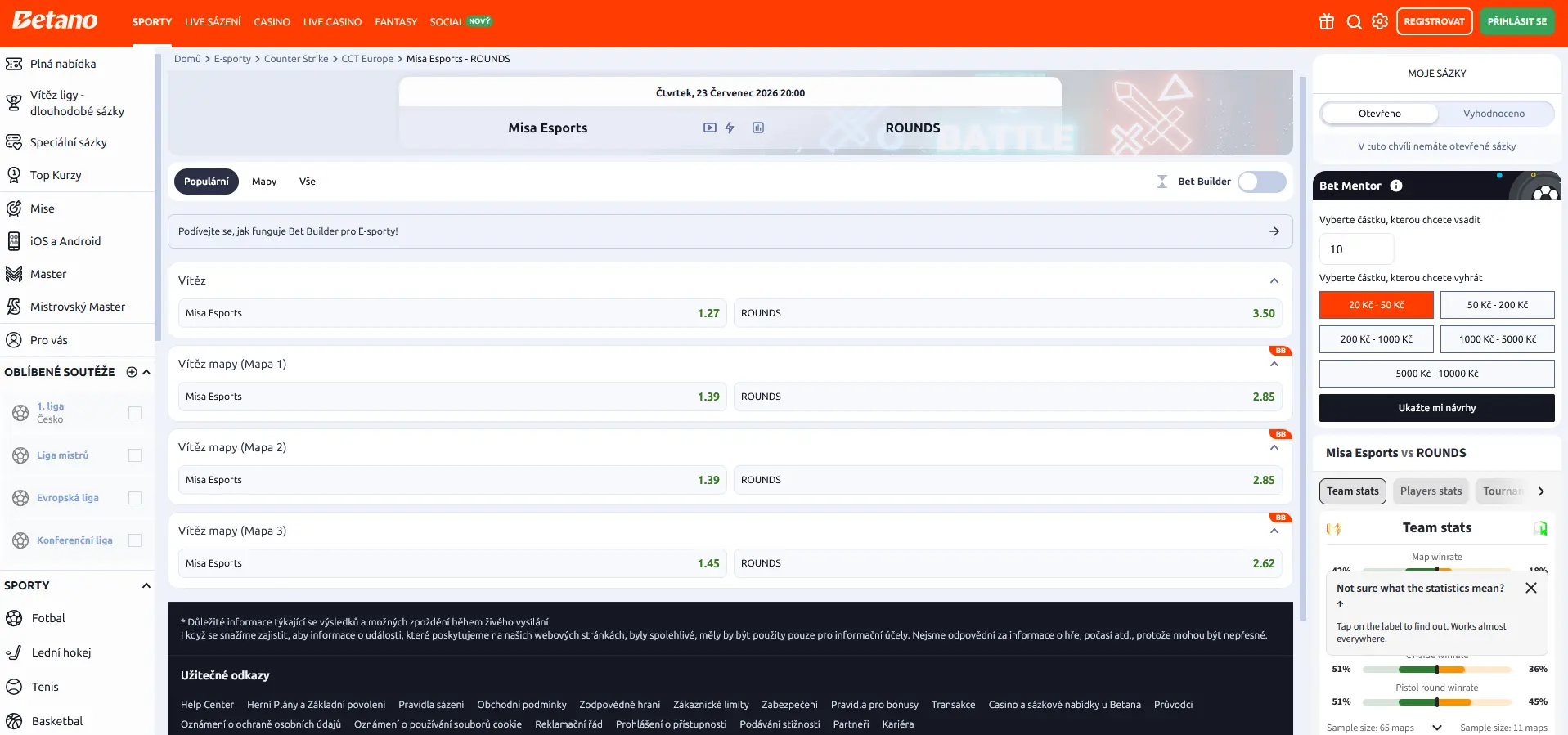This screenshot has height=735, width=1568.
Task: Click the Map winrate bar
Action: tap(1437, 569)
